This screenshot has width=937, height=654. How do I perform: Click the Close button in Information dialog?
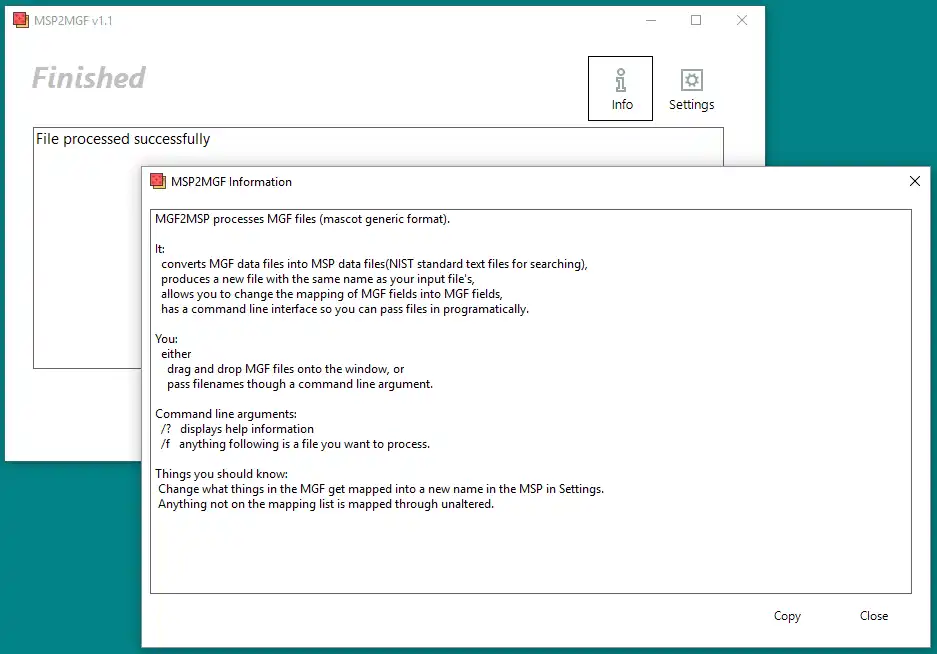[874, 616]
